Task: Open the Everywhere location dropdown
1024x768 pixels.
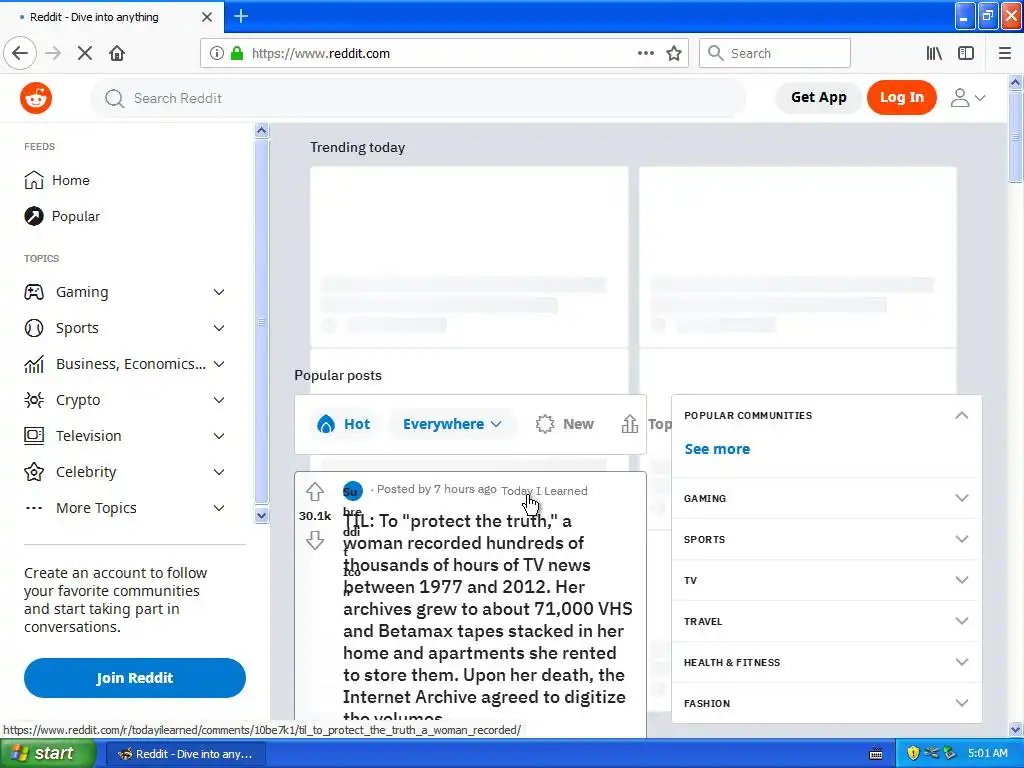Action: point(452,424)
